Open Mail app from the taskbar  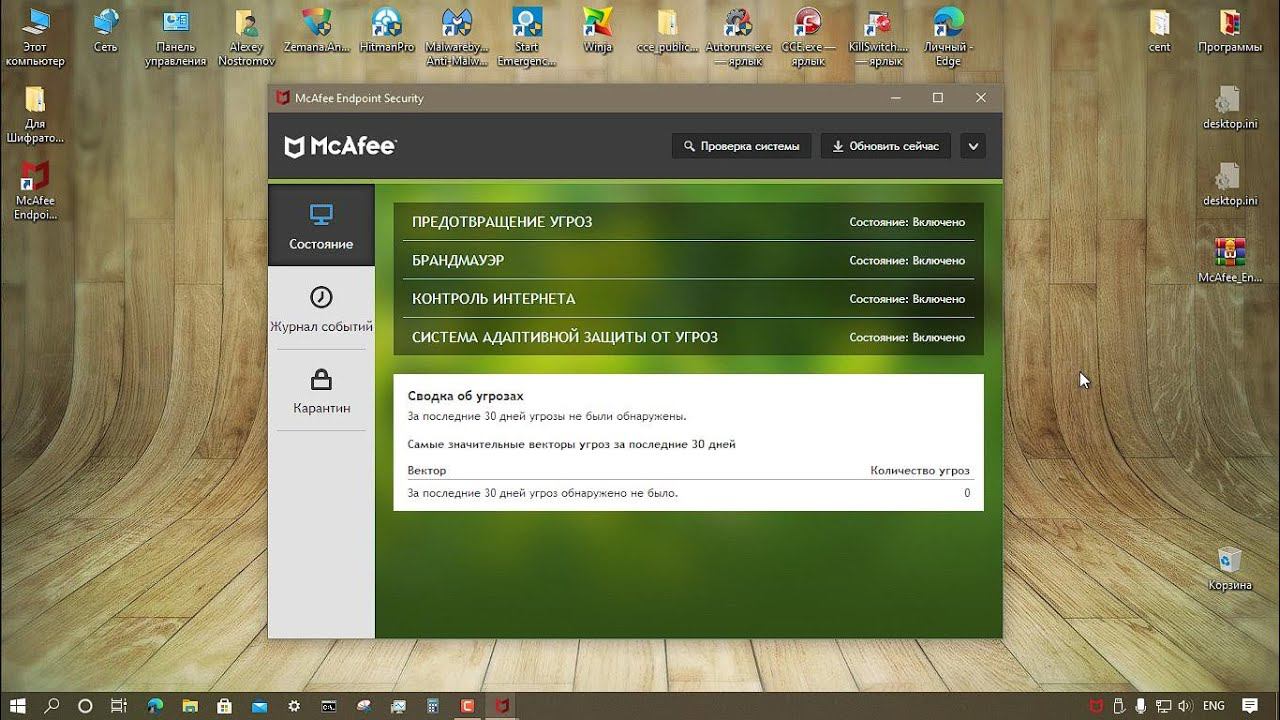point(259,705)
